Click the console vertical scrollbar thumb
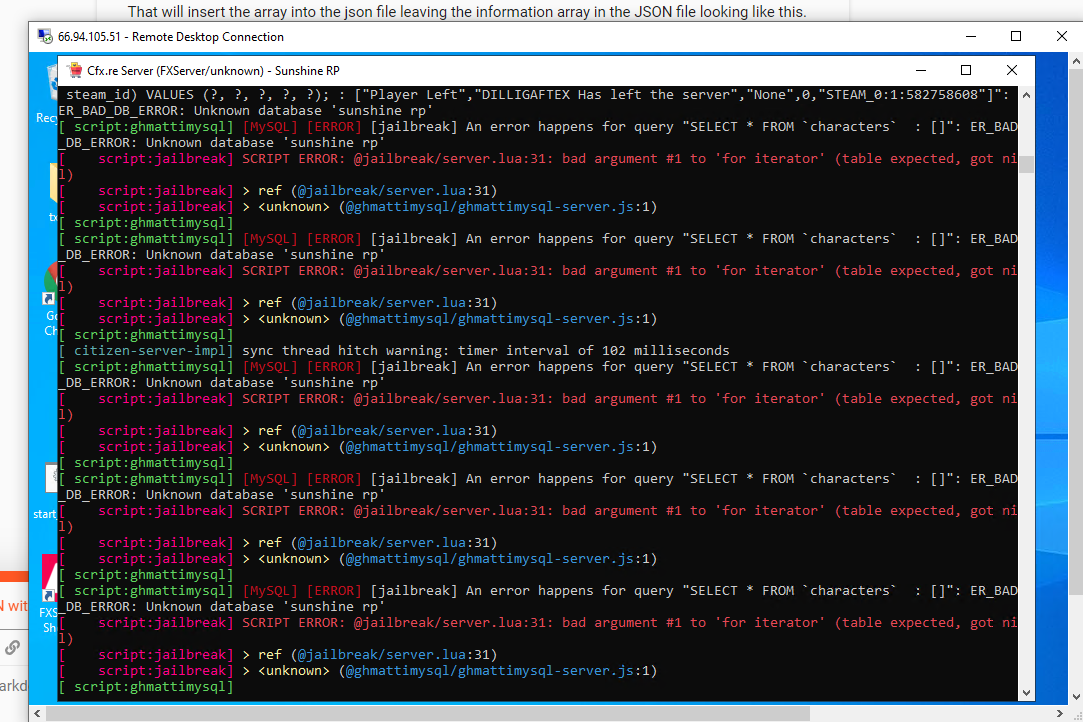The width and height of the screenshot is (1083, 722). (1026, 164)
